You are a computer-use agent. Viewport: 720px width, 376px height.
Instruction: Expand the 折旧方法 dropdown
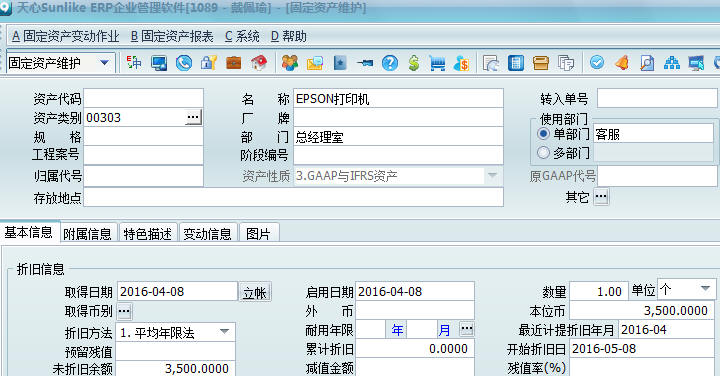tap(224, 332)
